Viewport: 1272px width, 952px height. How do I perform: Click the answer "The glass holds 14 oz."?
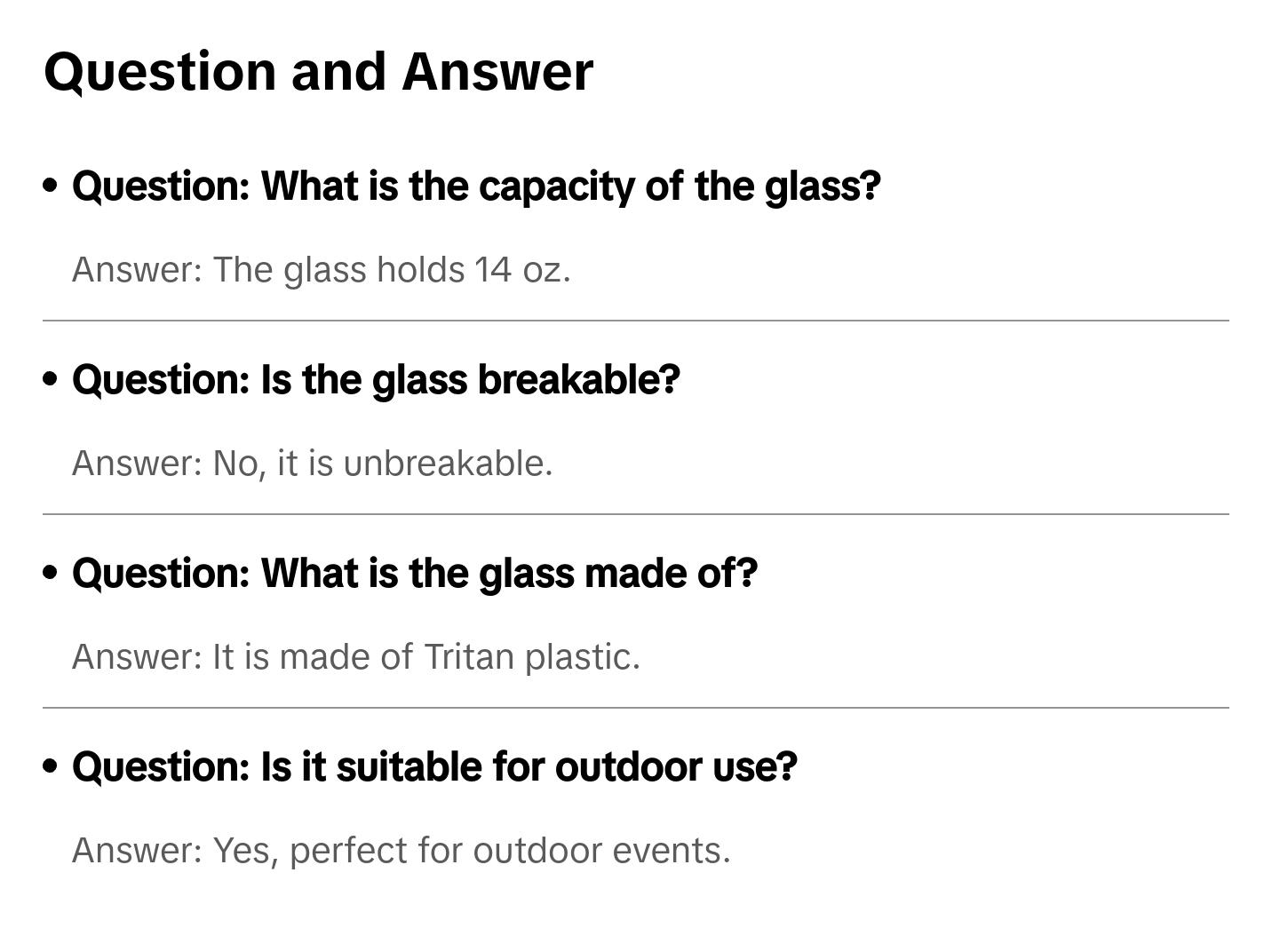point(321,270)
